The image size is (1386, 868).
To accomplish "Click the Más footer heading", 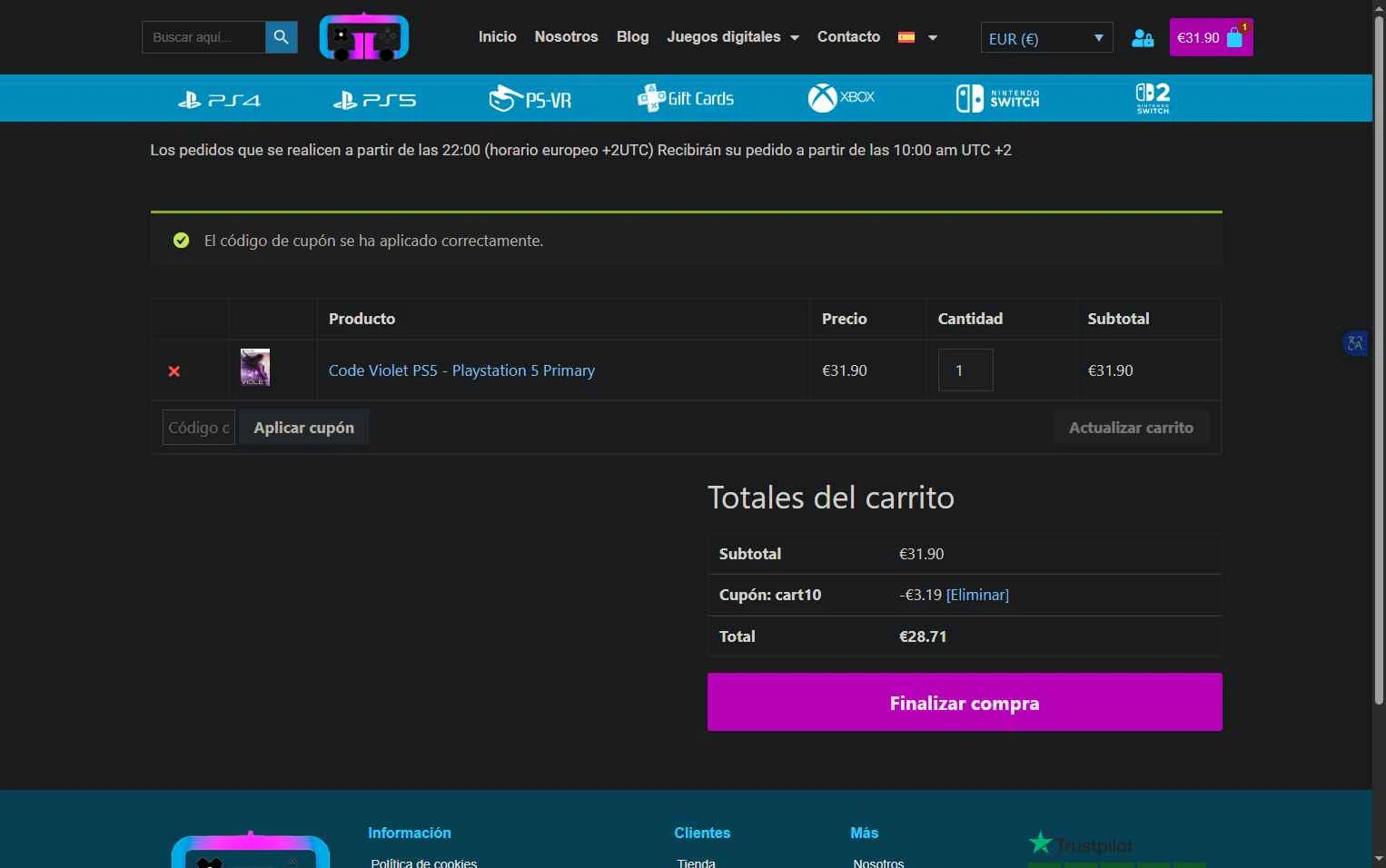I will coord(865,833).
